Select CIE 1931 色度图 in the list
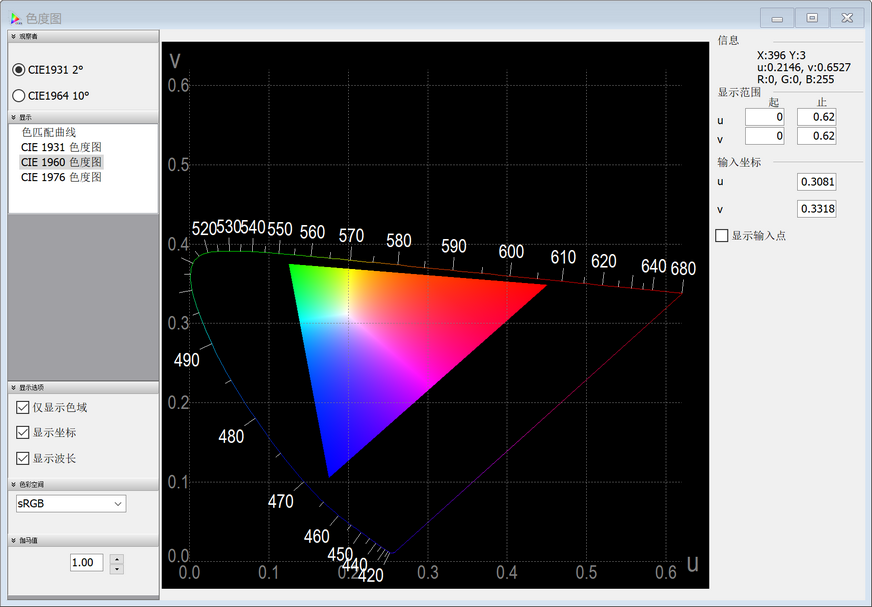 pyautogui.click(x=61, y=147)
